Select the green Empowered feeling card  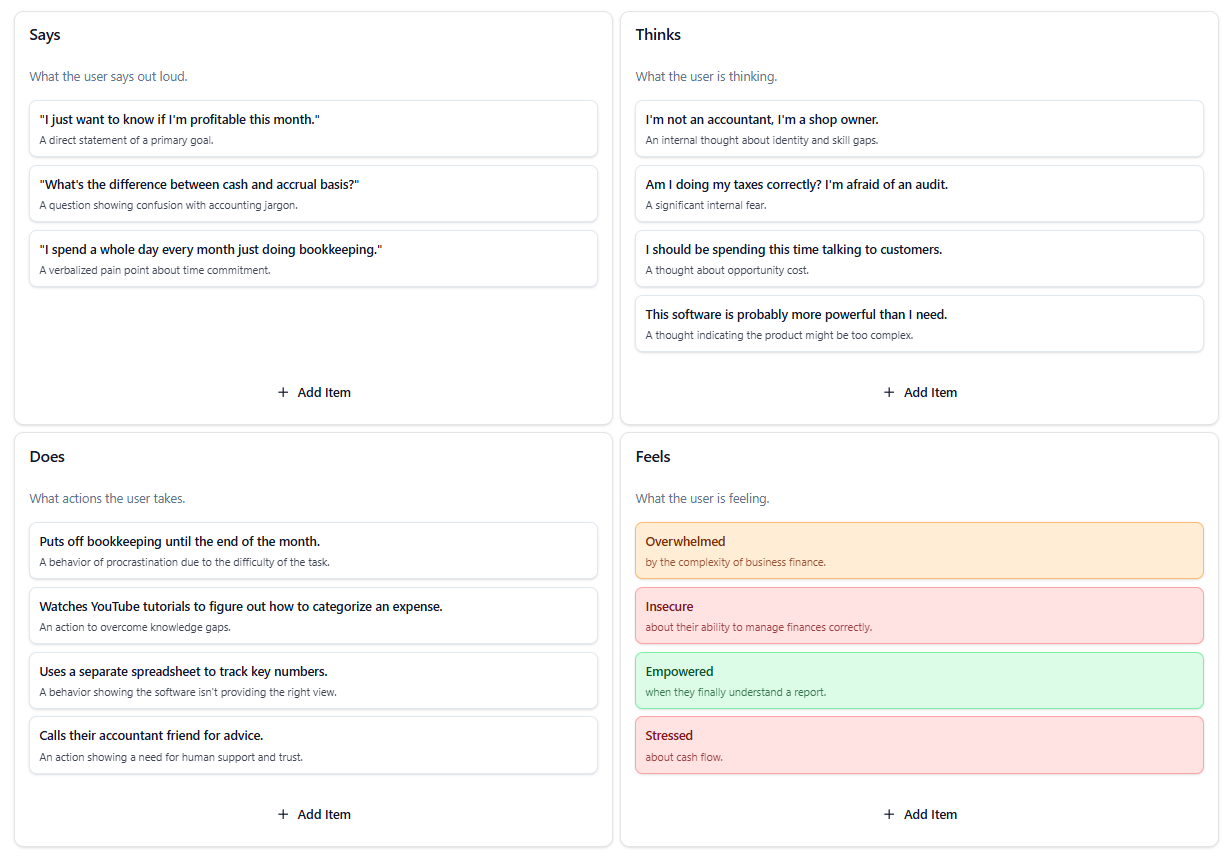(918, 680)
